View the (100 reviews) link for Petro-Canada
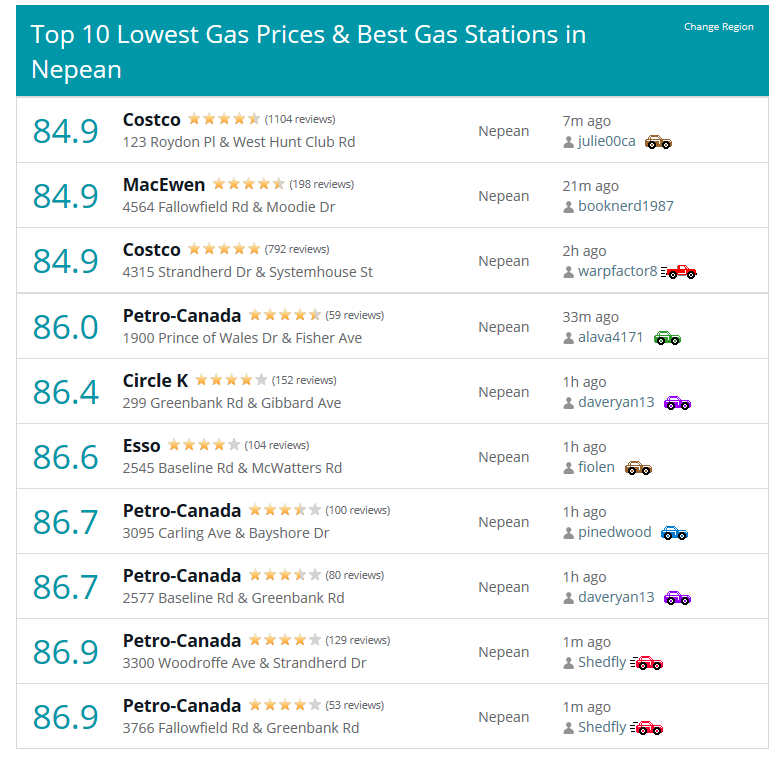 coord(358,510)
